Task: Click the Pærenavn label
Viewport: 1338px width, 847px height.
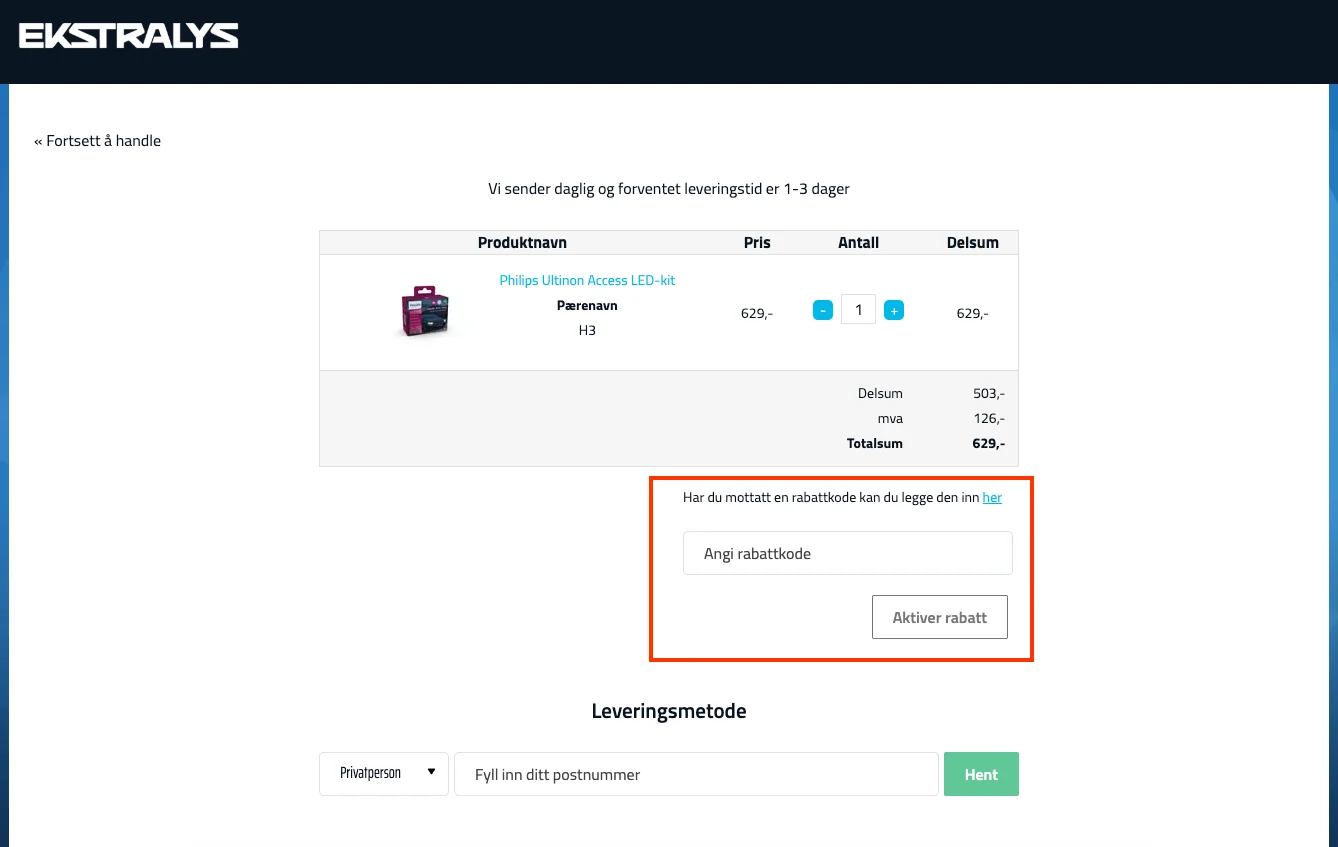Action: [587, 305]
